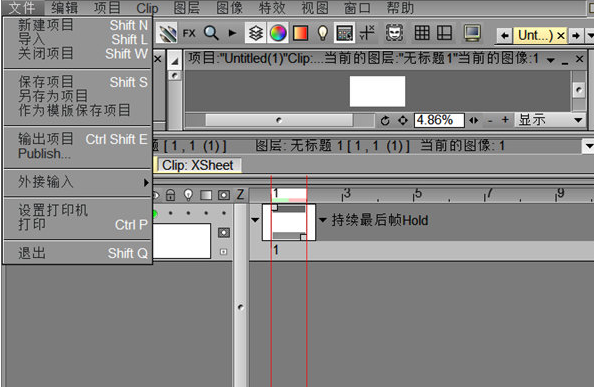Toggle the grid display icon
Viewport: 594px width, 387px height.
pyautogui.click(x=422, y=33)
